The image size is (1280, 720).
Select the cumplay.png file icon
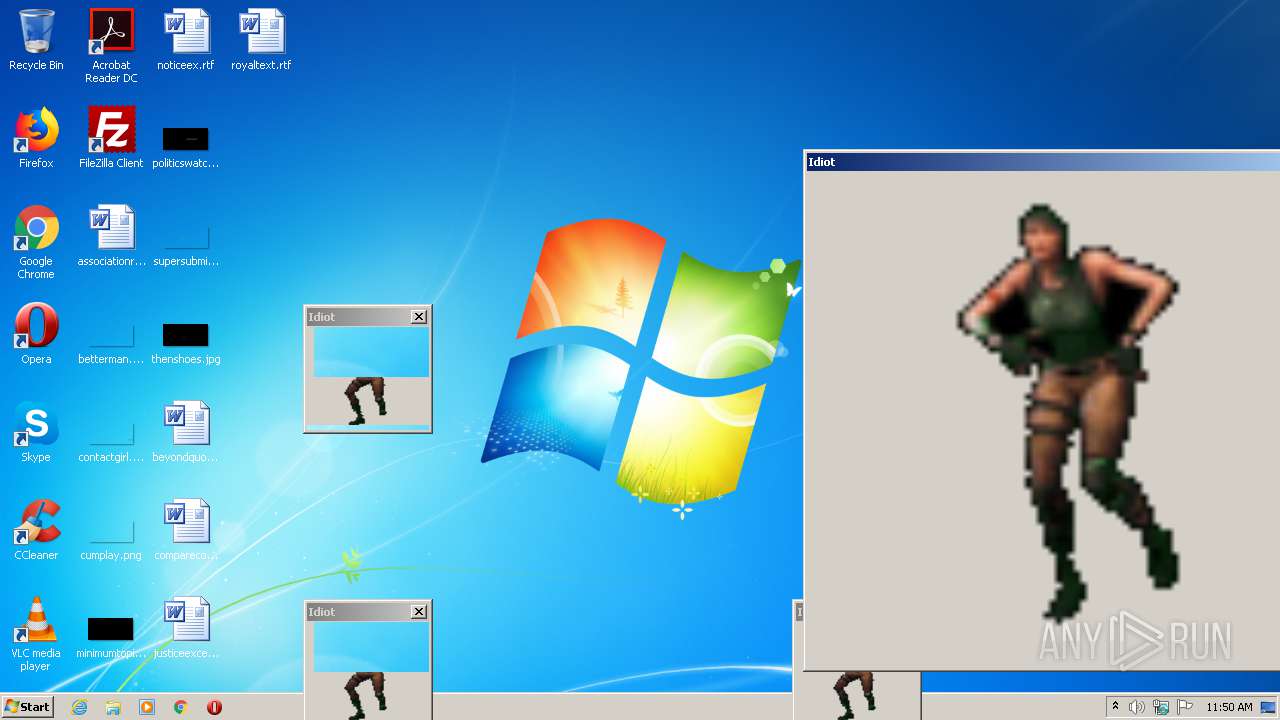111,540
